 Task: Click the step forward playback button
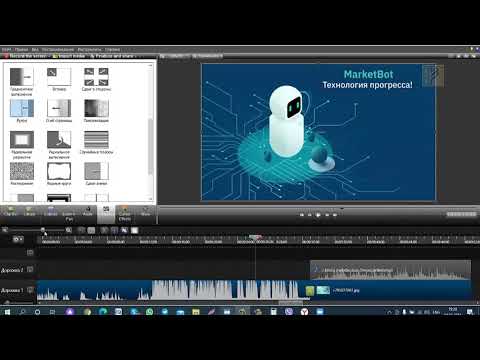click(x=327, y=215)
